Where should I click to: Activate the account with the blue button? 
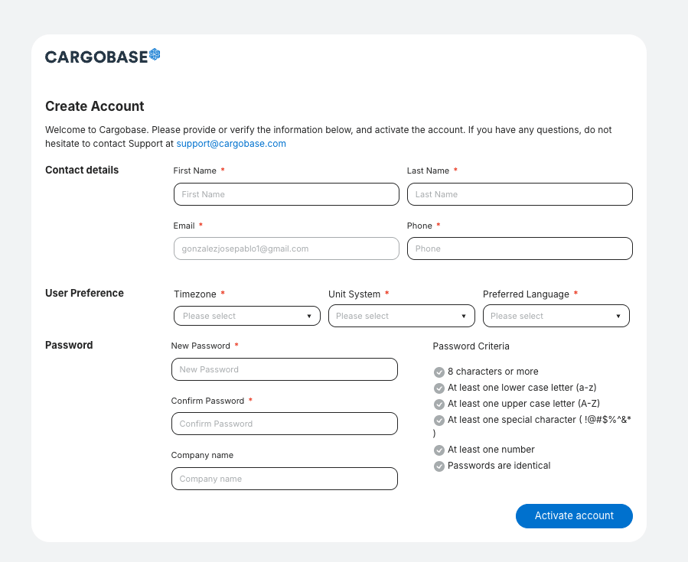[x=574, y=516]
